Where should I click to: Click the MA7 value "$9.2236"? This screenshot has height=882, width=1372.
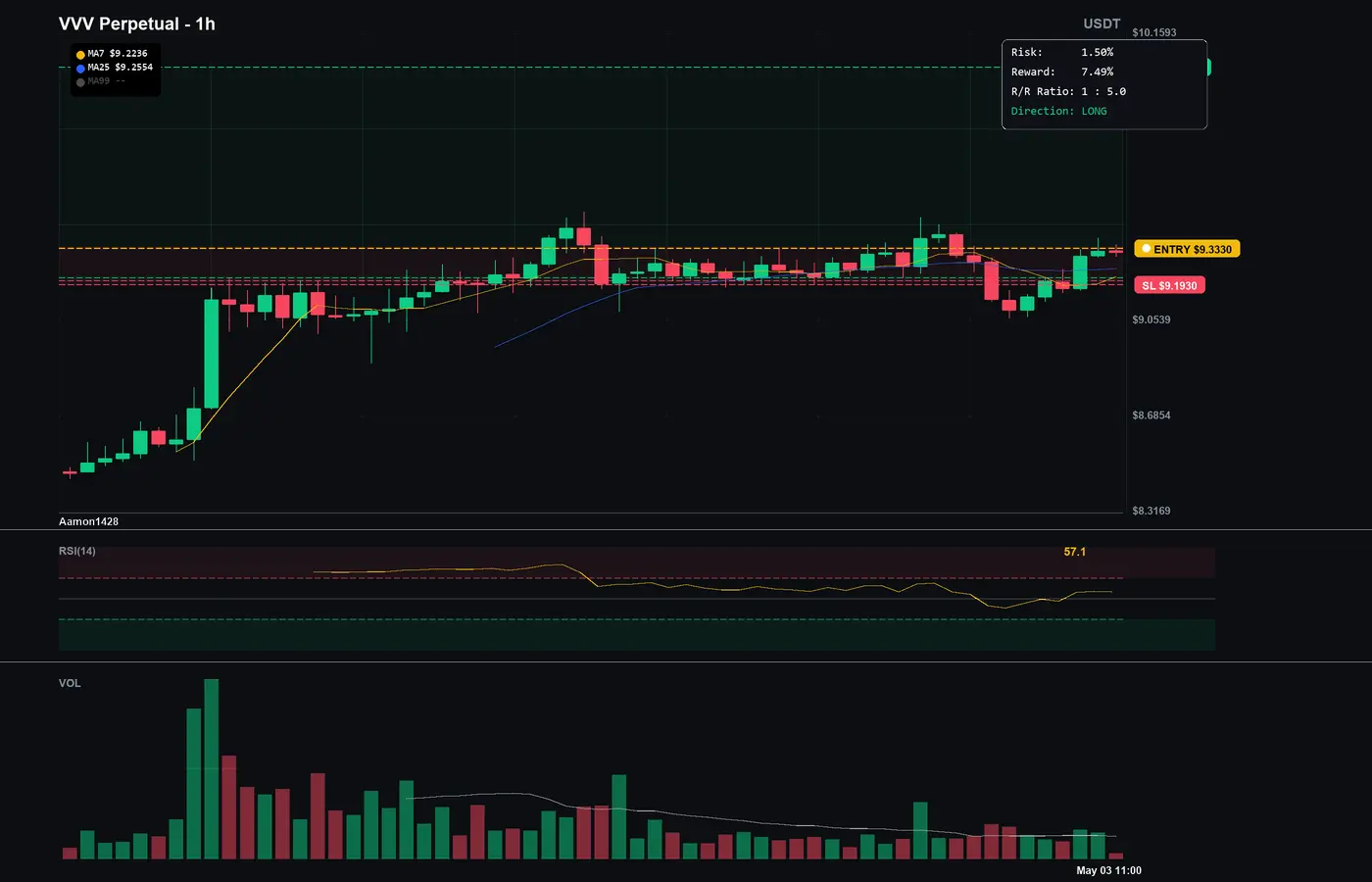(x=128, y=54)
